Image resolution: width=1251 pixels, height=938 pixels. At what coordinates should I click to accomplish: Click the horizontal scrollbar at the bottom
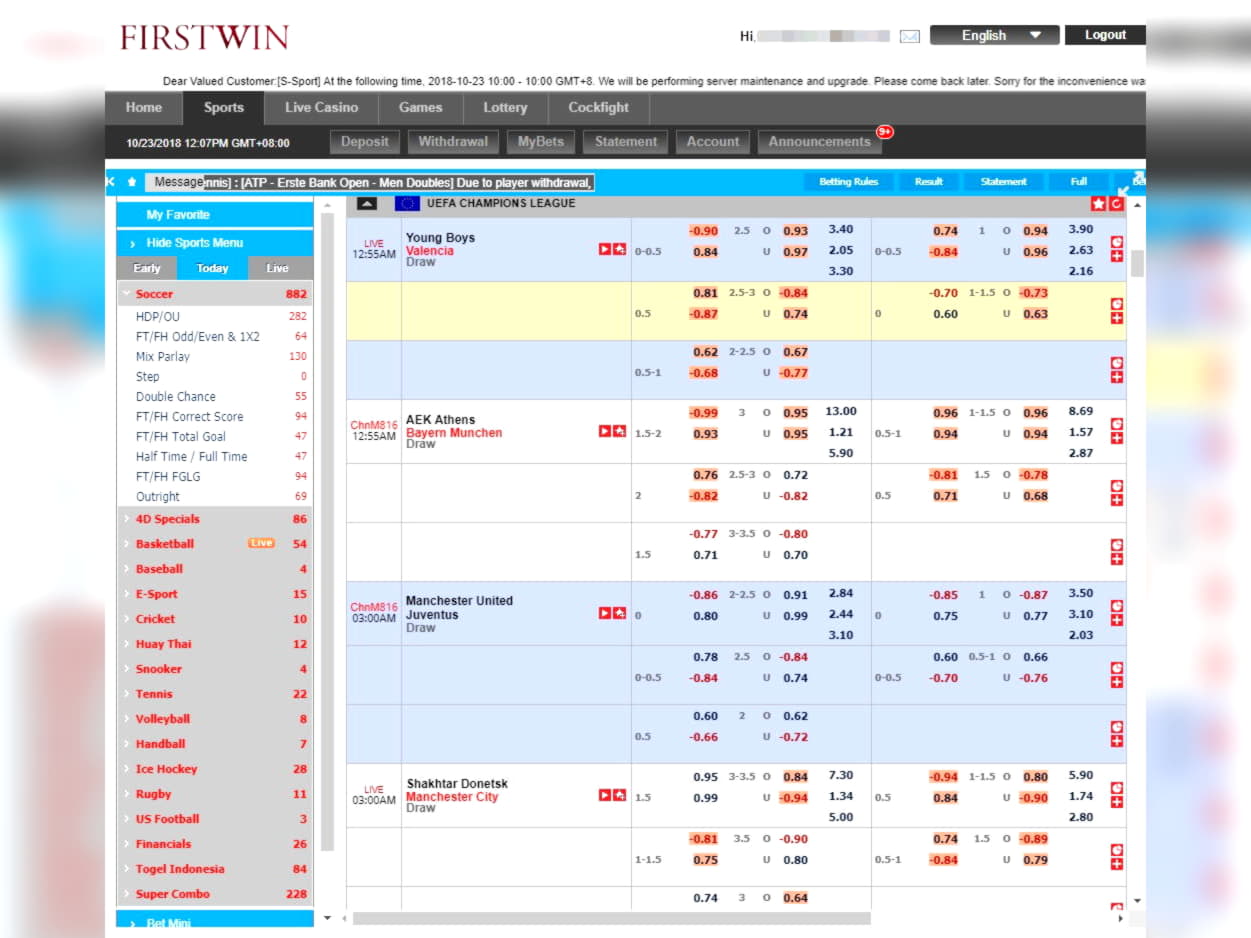611,918
